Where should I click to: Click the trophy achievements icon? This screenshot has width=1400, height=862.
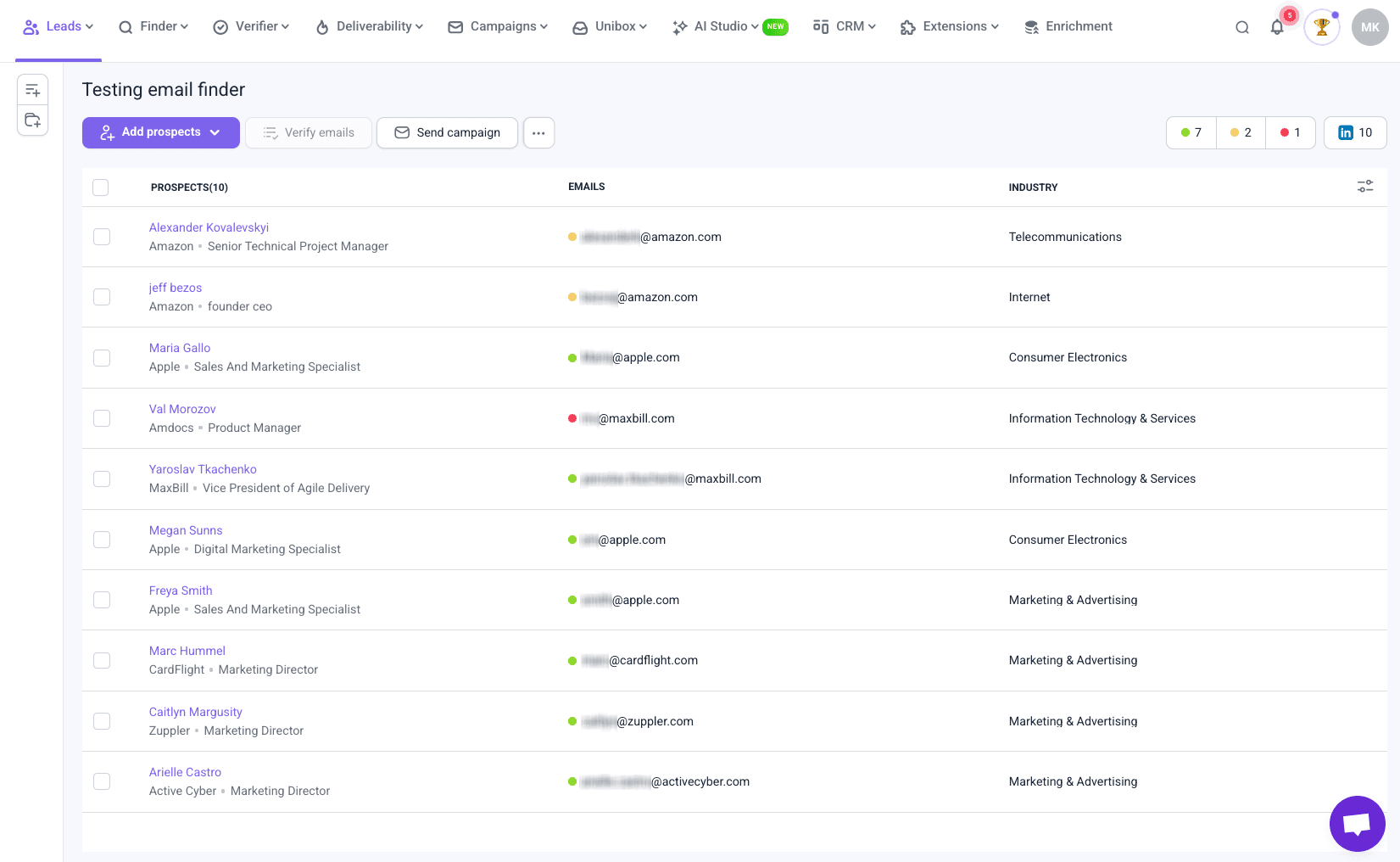1321,27
